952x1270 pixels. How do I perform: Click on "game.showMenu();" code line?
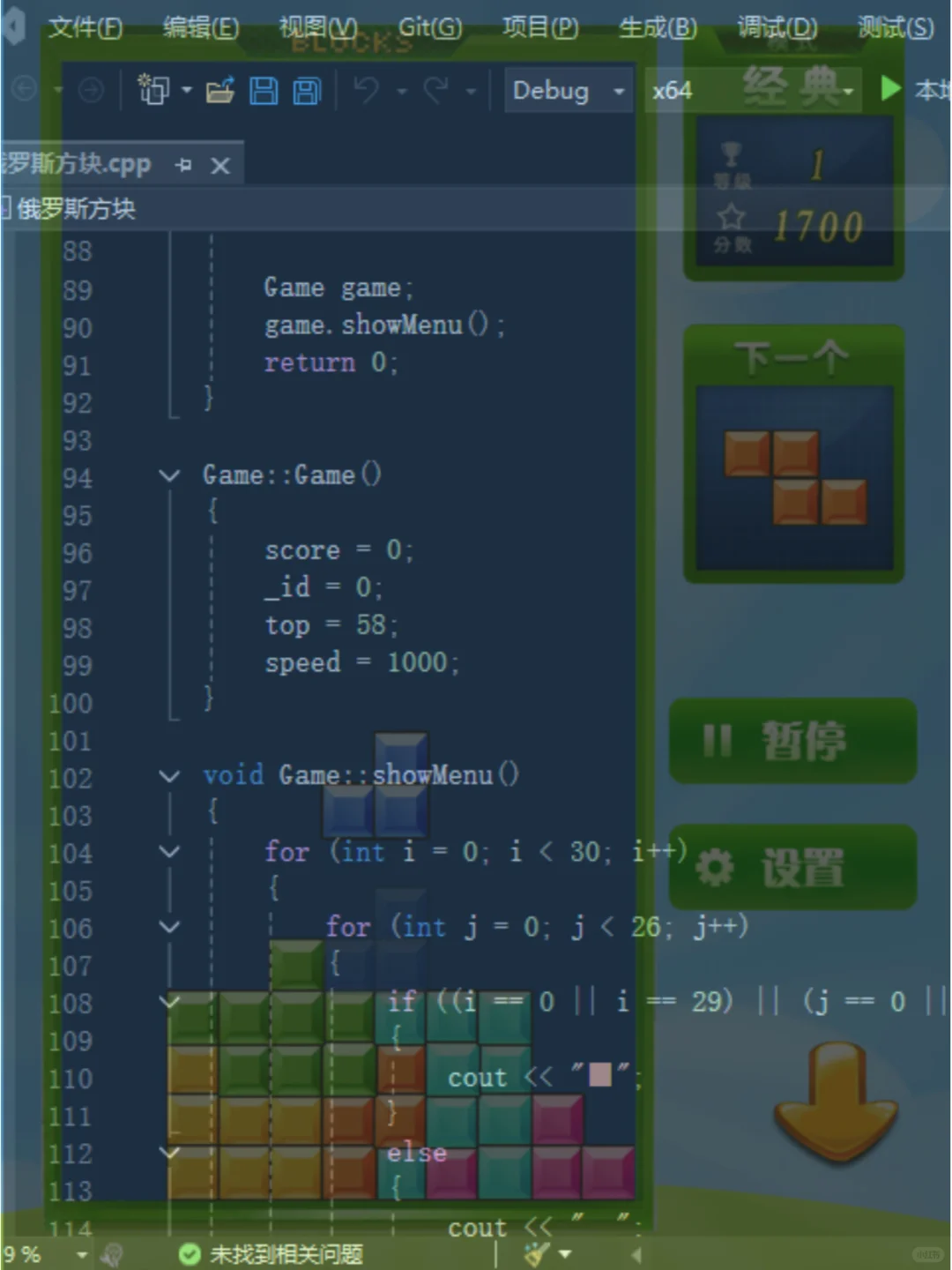coord(384,325)
